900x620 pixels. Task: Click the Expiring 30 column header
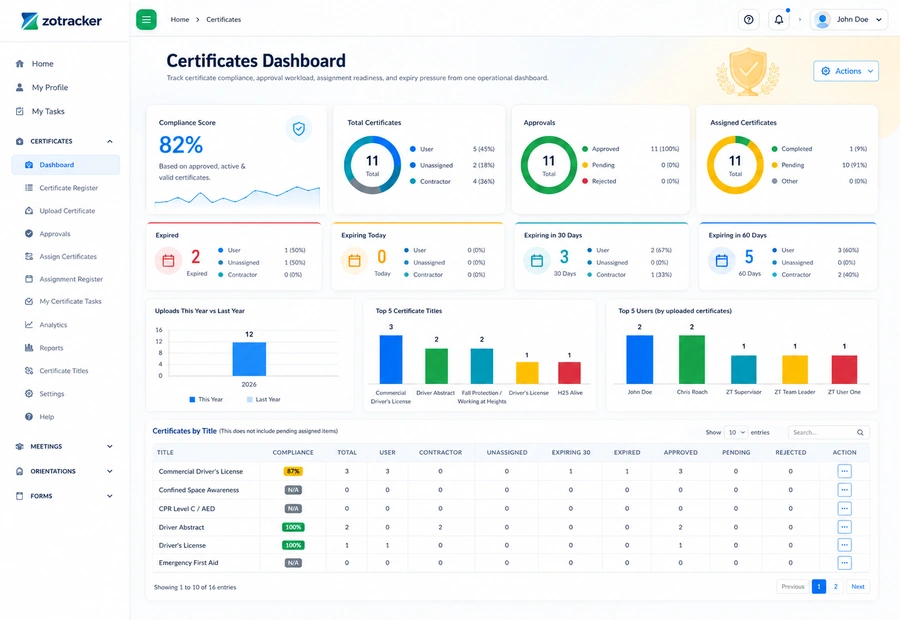(x=571, y=452)
